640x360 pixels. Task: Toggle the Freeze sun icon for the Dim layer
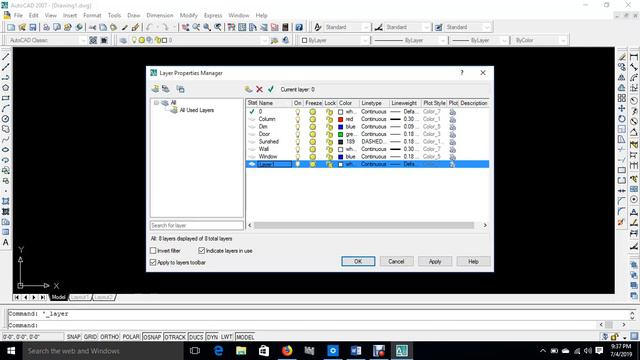[313, 127]
